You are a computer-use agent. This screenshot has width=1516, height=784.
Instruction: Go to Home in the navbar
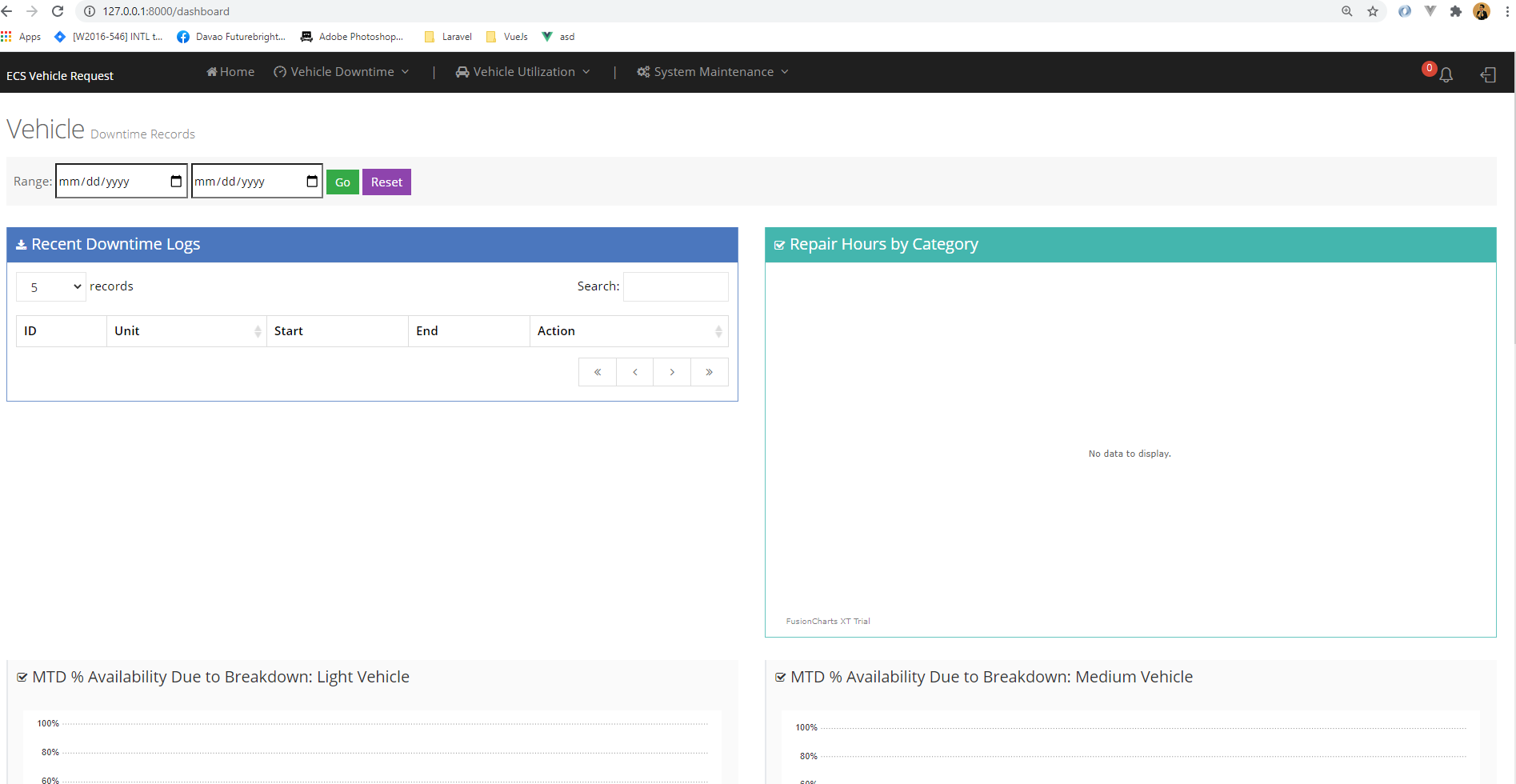230,72
